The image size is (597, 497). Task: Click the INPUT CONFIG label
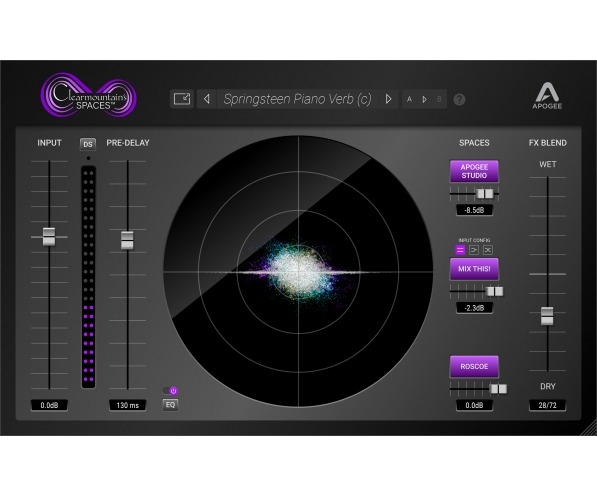[474, 240]
